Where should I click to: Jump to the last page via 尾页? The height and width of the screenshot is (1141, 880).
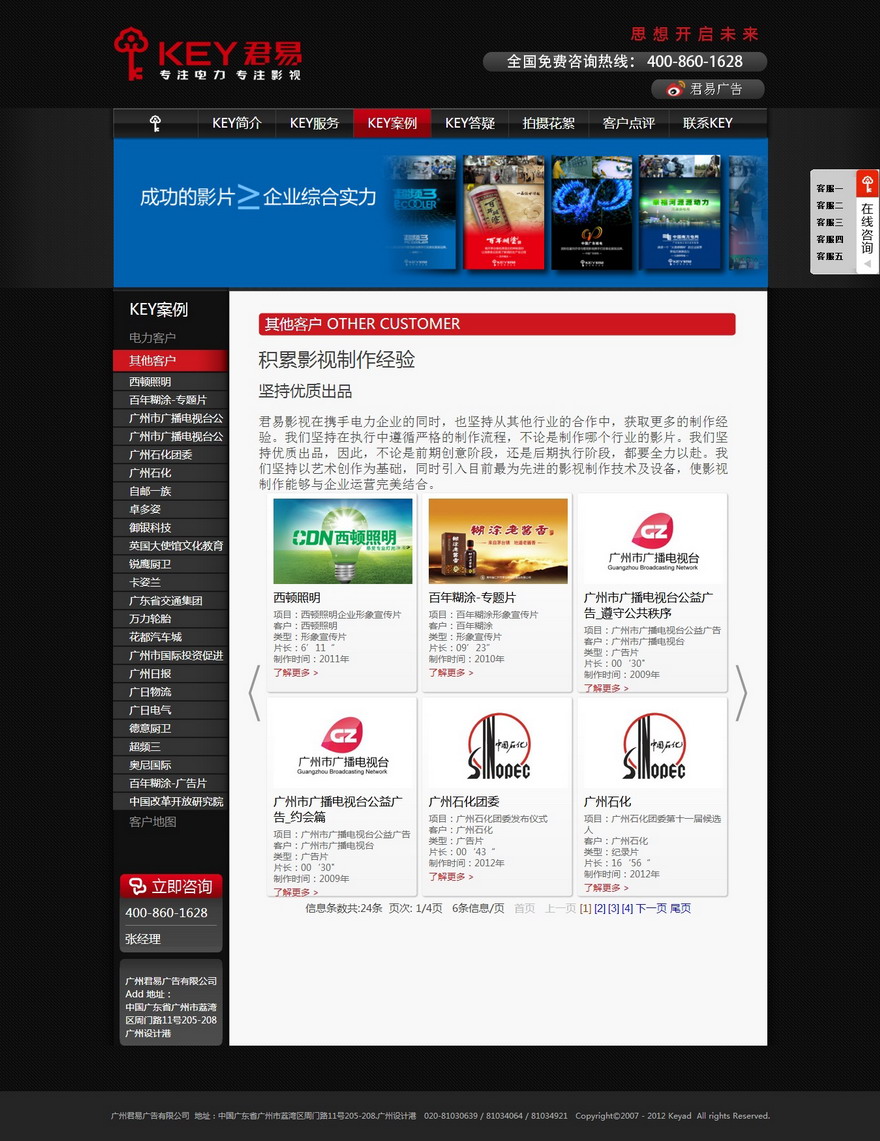coord(680,908)
